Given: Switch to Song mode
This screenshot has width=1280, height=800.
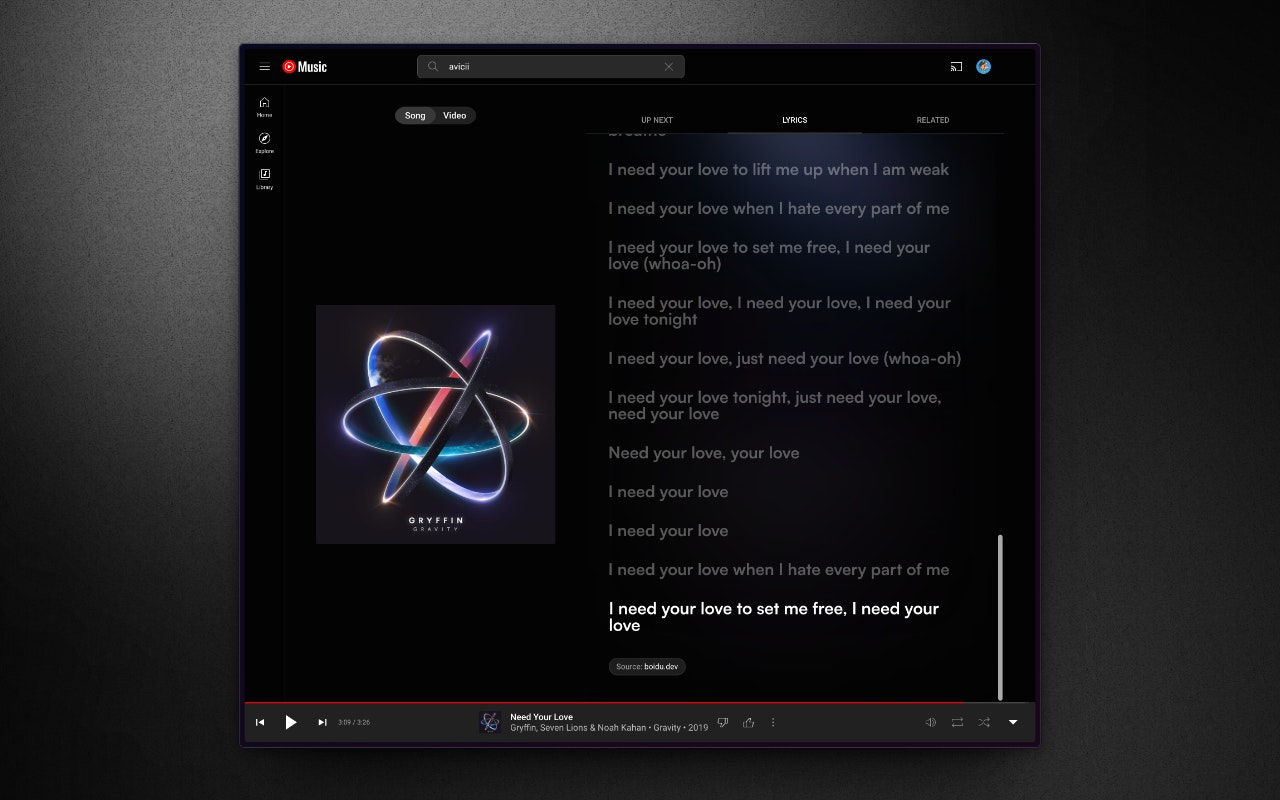Looking at the screenshot, I should tap(415, 116).
